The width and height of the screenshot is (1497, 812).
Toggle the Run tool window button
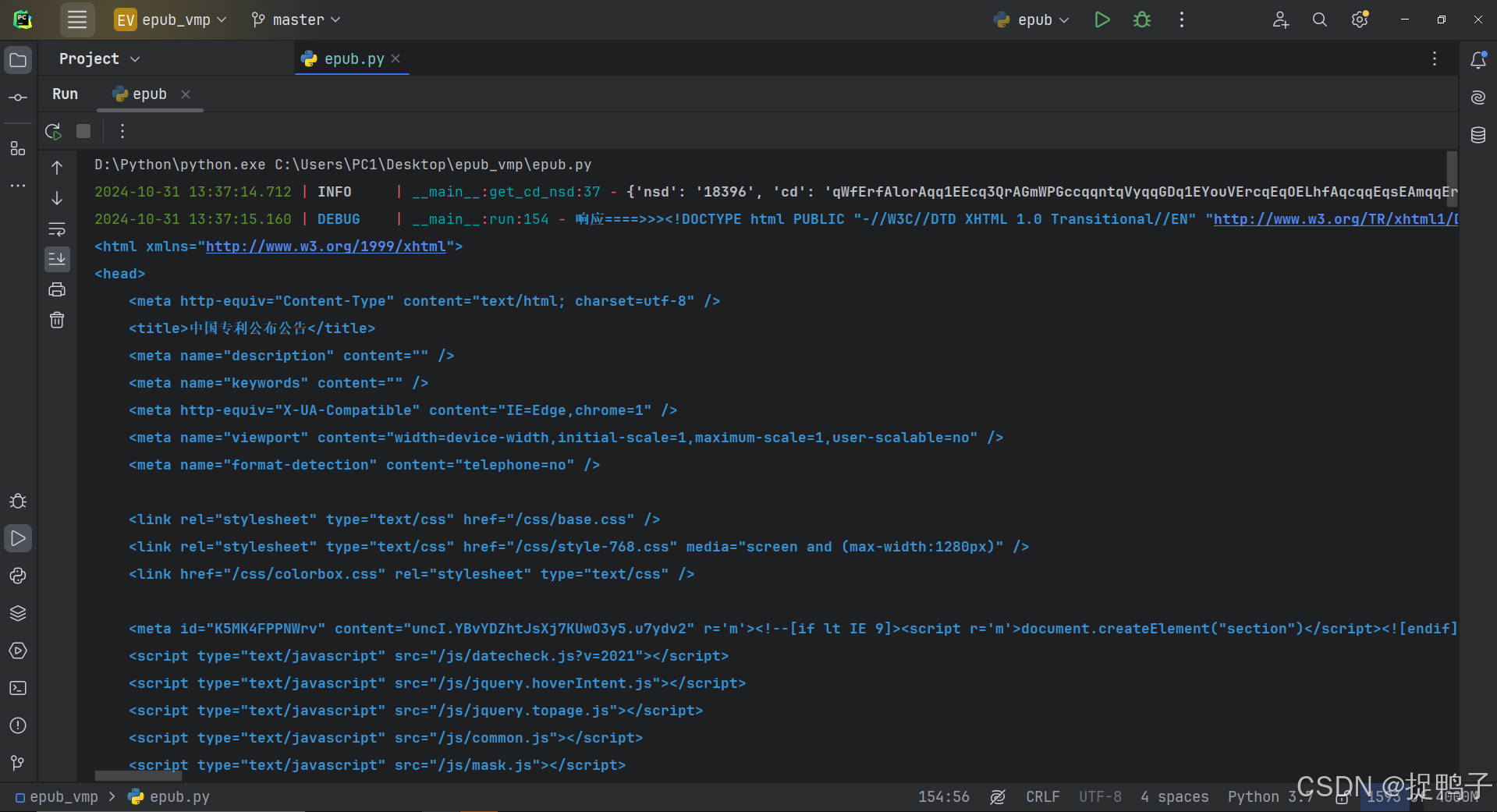pyautogui.click(x=18, y=538)
